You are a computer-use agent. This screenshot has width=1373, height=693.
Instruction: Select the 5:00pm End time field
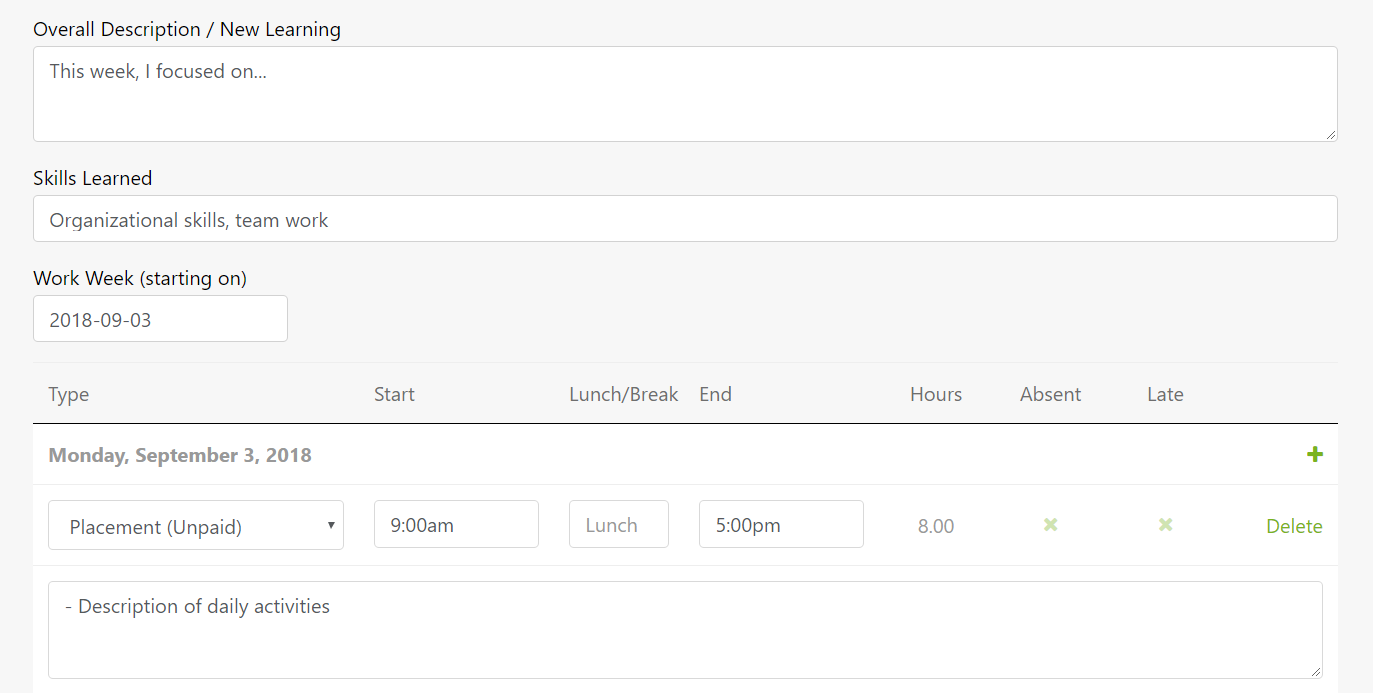click(x=781, y=523)
